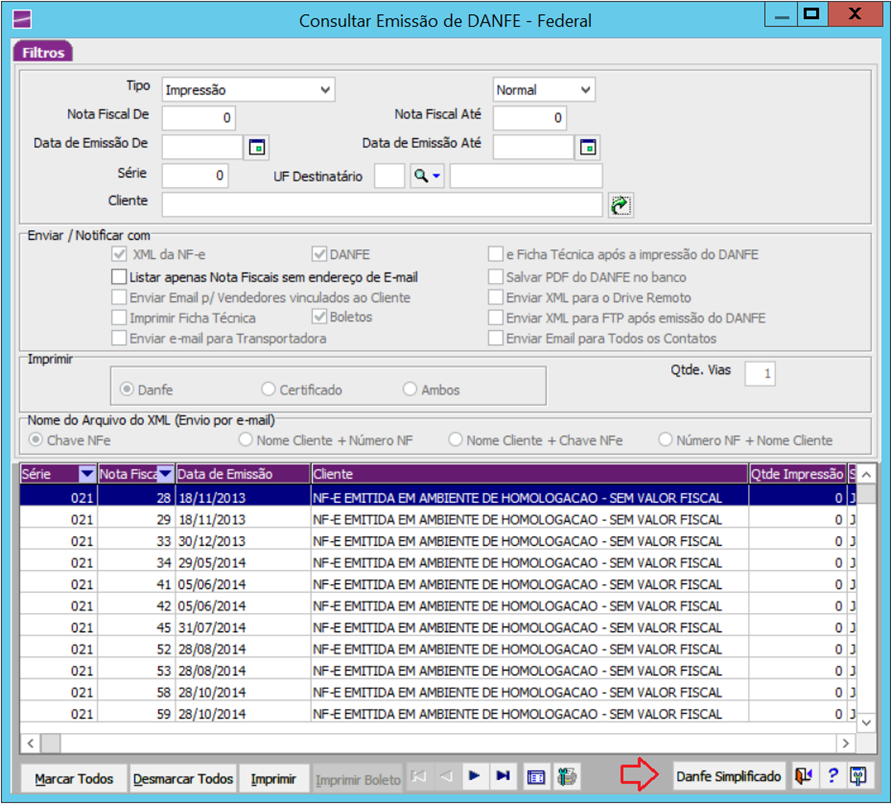Check Enviar e-mail para Transportadora
Screen dimensions: 891x804
coord(119,338)
